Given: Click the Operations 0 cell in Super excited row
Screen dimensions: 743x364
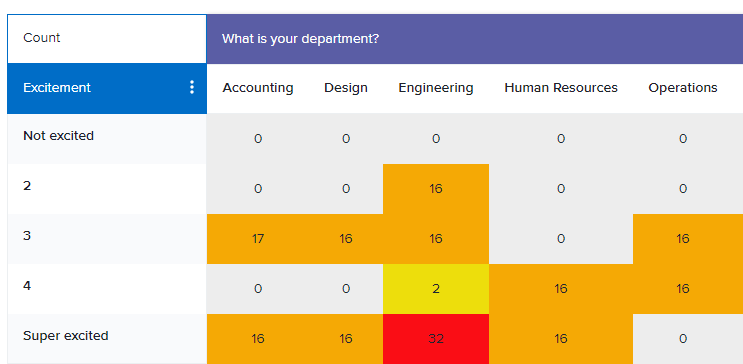Looking at the screenshot, I should tap(683, 339).
